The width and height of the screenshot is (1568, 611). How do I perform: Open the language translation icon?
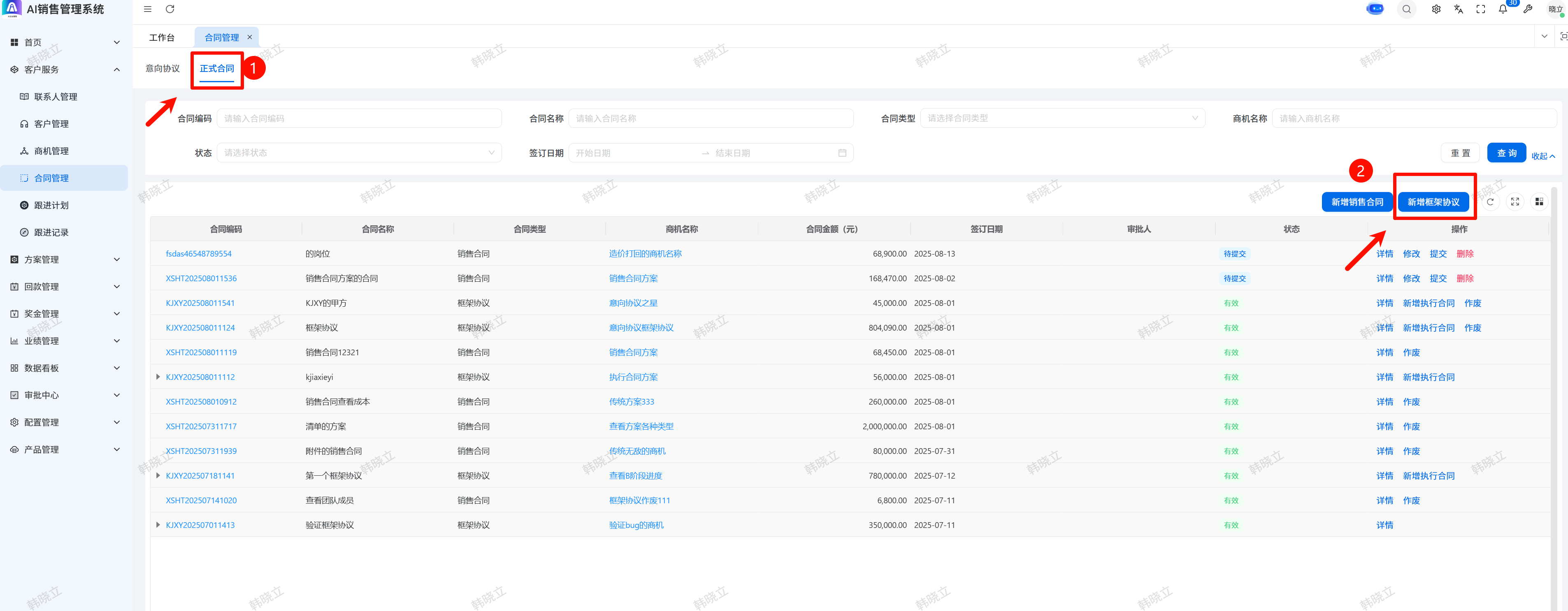tap(1458, 9)
